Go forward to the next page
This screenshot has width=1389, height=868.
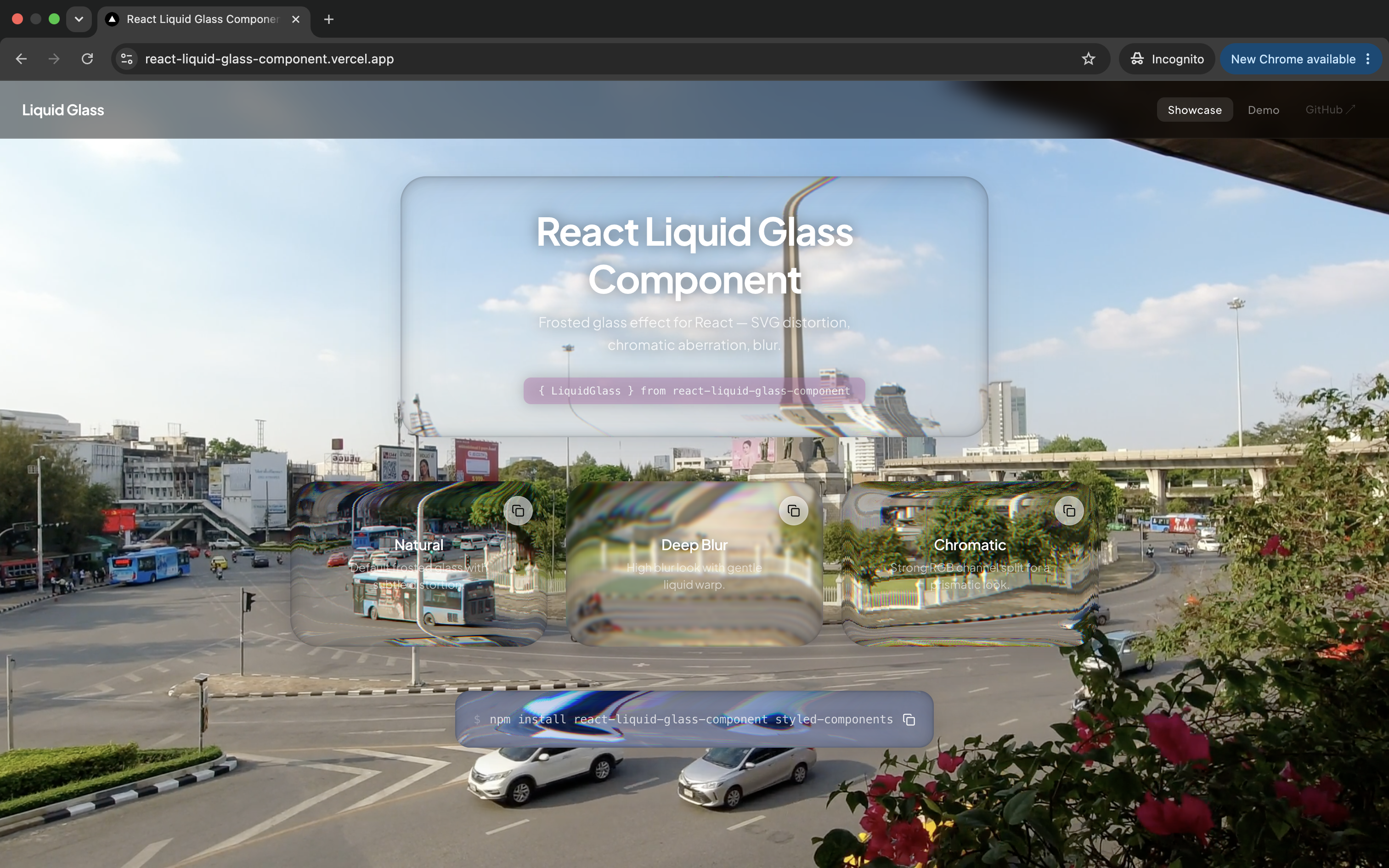point(54,59)
